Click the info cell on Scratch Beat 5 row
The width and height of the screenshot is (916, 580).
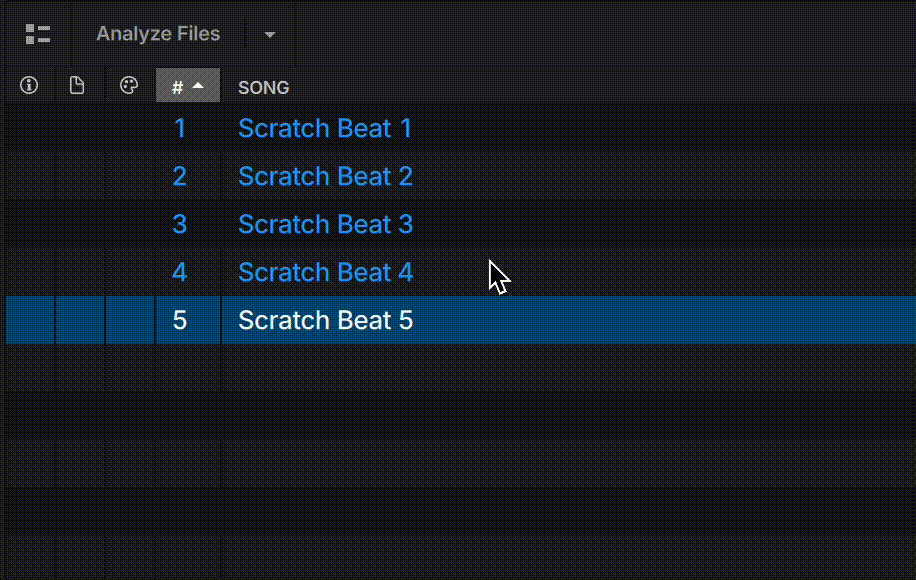pyautogui.click(x=28, y=320)
